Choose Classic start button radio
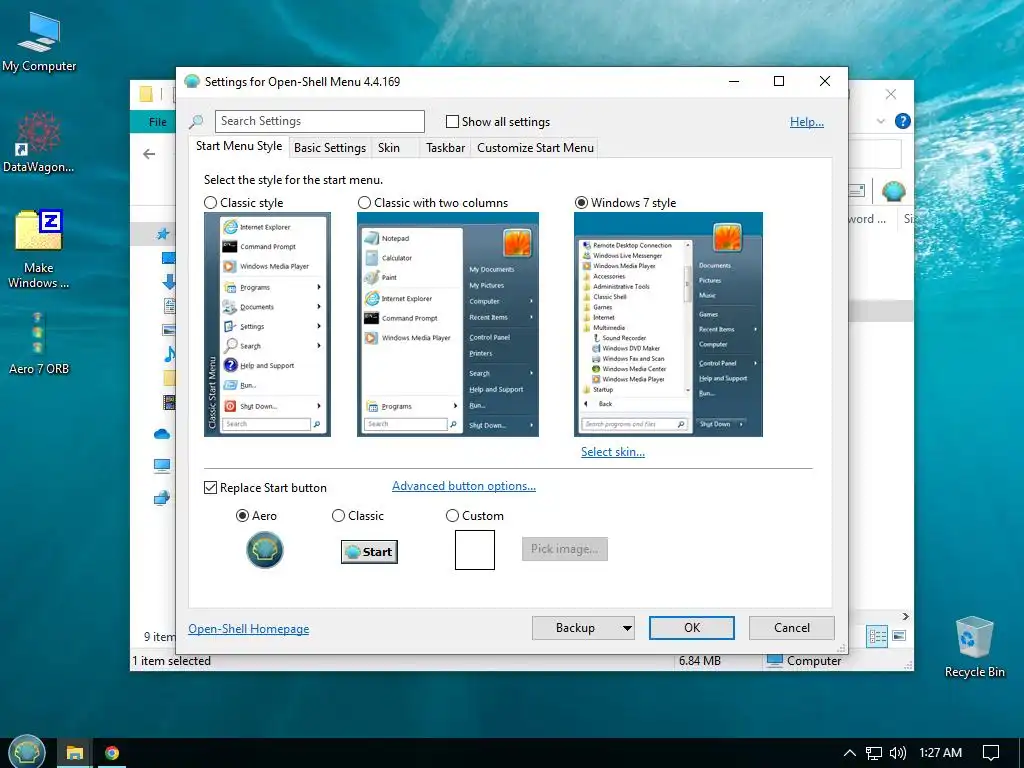1024x768 pixels. pyautogui.click(x=338, y=516)
